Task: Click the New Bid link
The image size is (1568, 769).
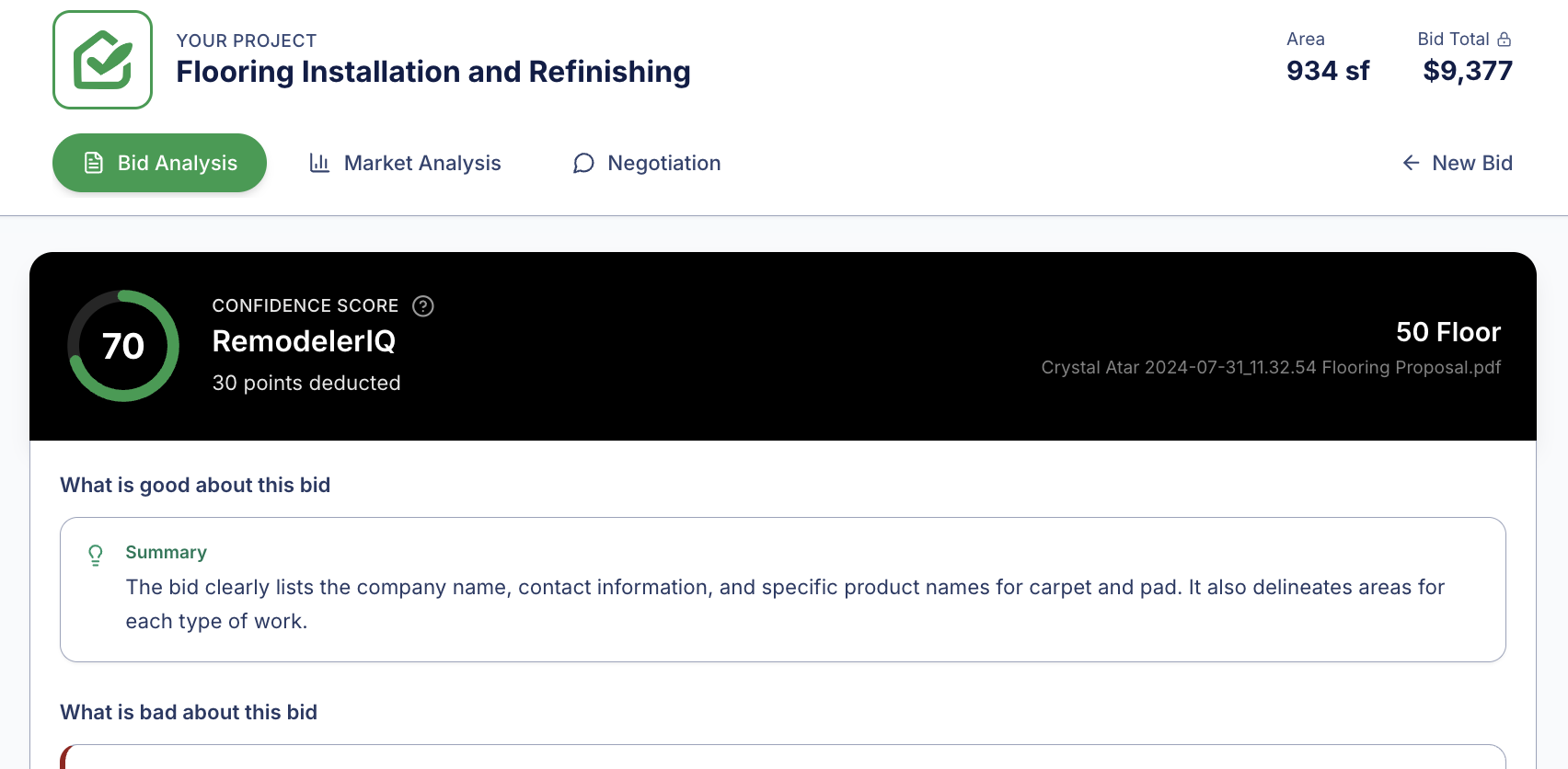Action: pyautogui.click(x=1457, y=163)
